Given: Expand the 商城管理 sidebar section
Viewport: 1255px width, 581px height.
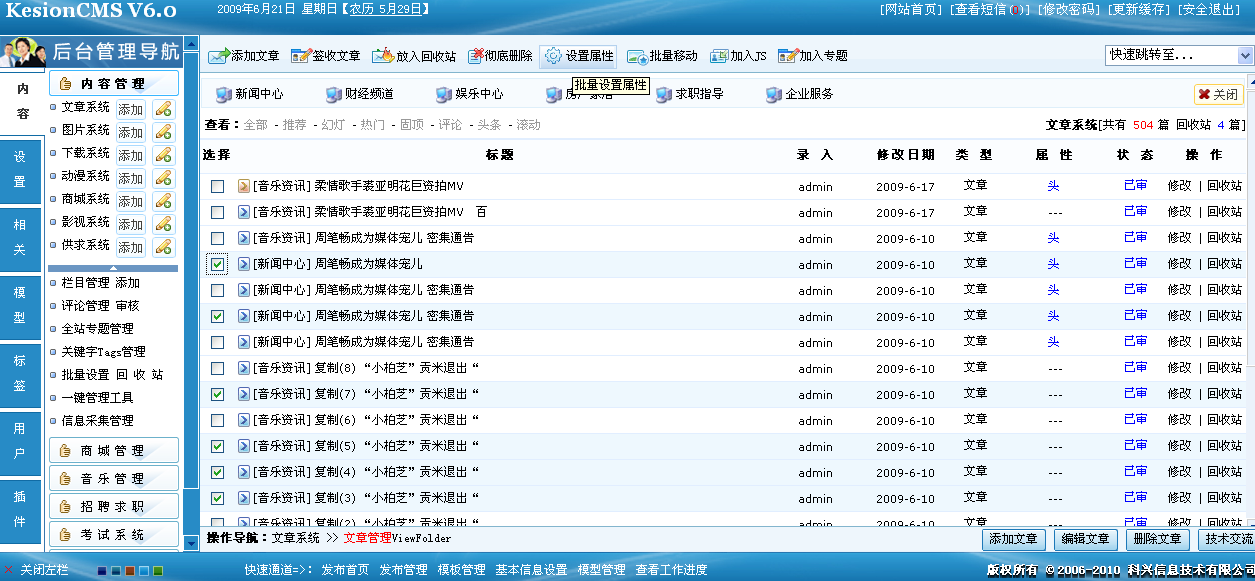Looking at the screenshot, I should [113, 451].
